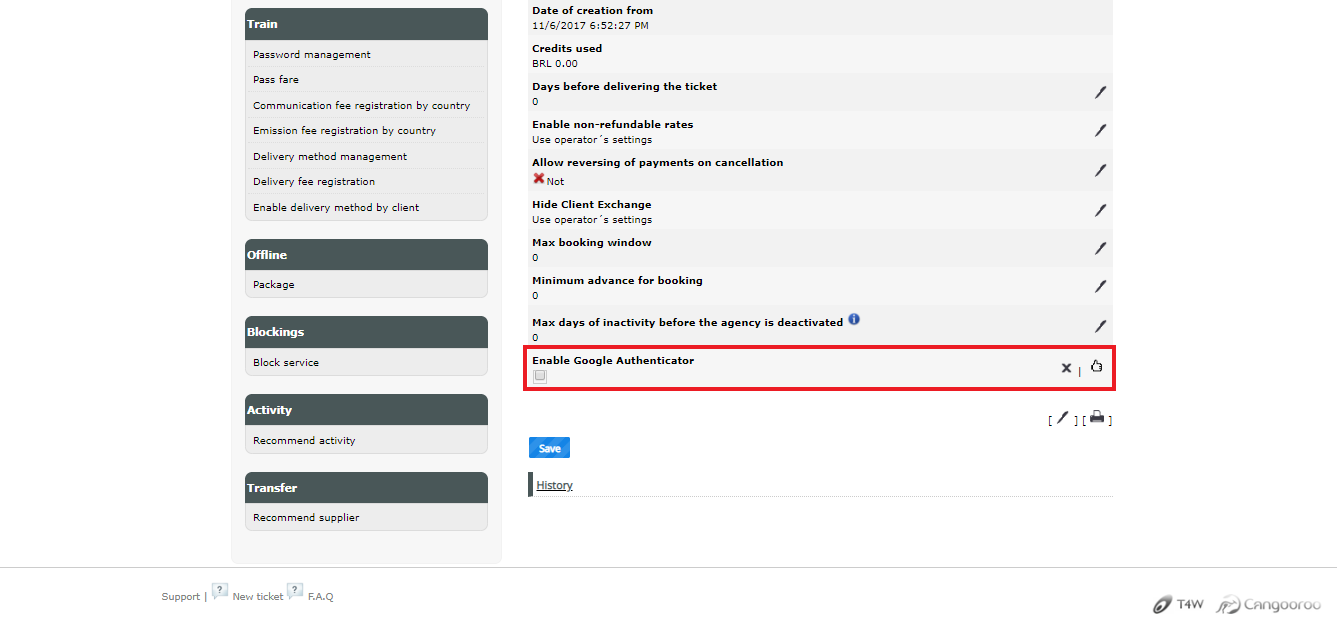Image resolution: width=1337 pixels, height=618 pixels.
Task: Open the Package item under Offline
Action: pos(274,285)
